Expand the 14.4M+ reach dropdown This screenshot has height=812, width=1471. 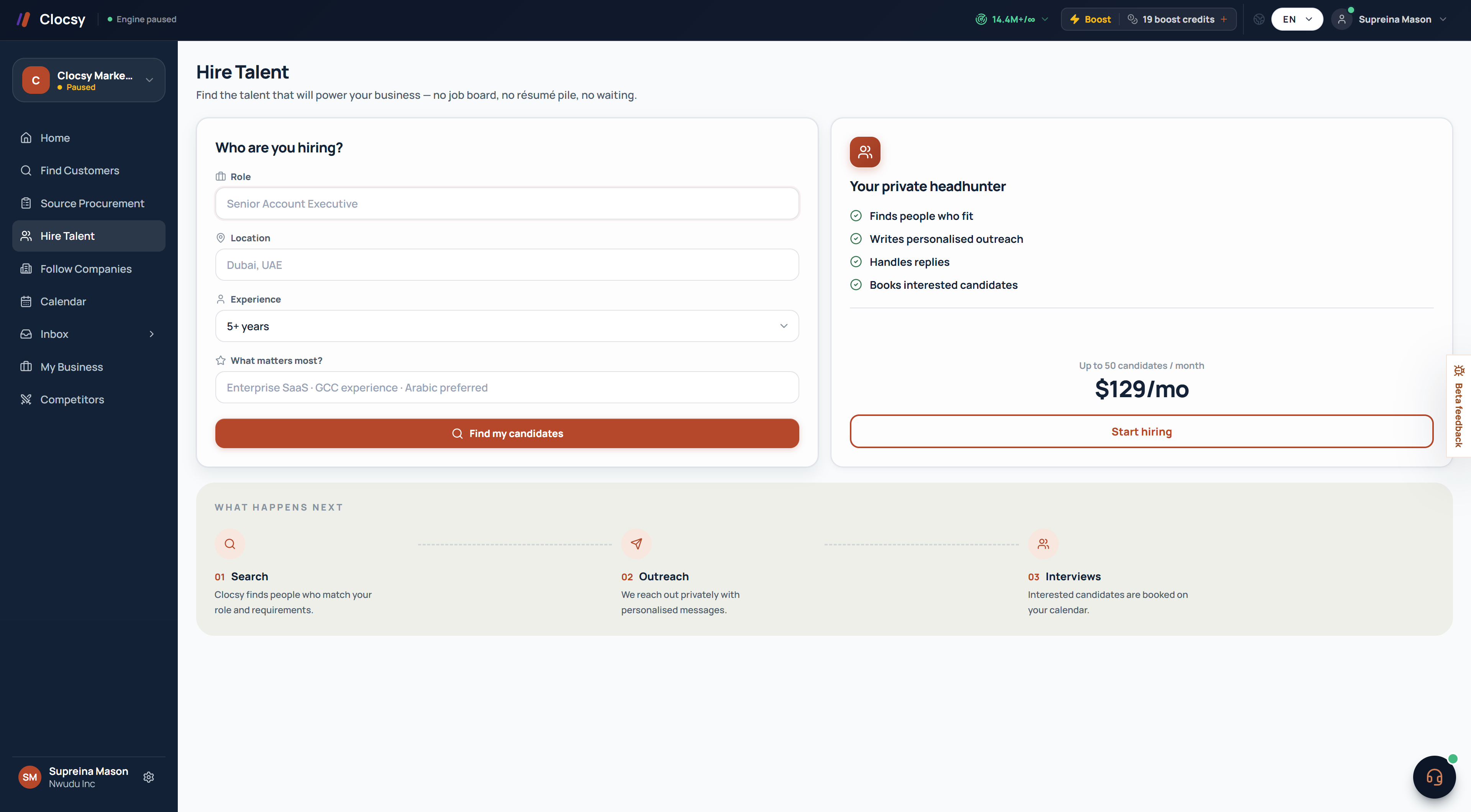(1012, 20)
